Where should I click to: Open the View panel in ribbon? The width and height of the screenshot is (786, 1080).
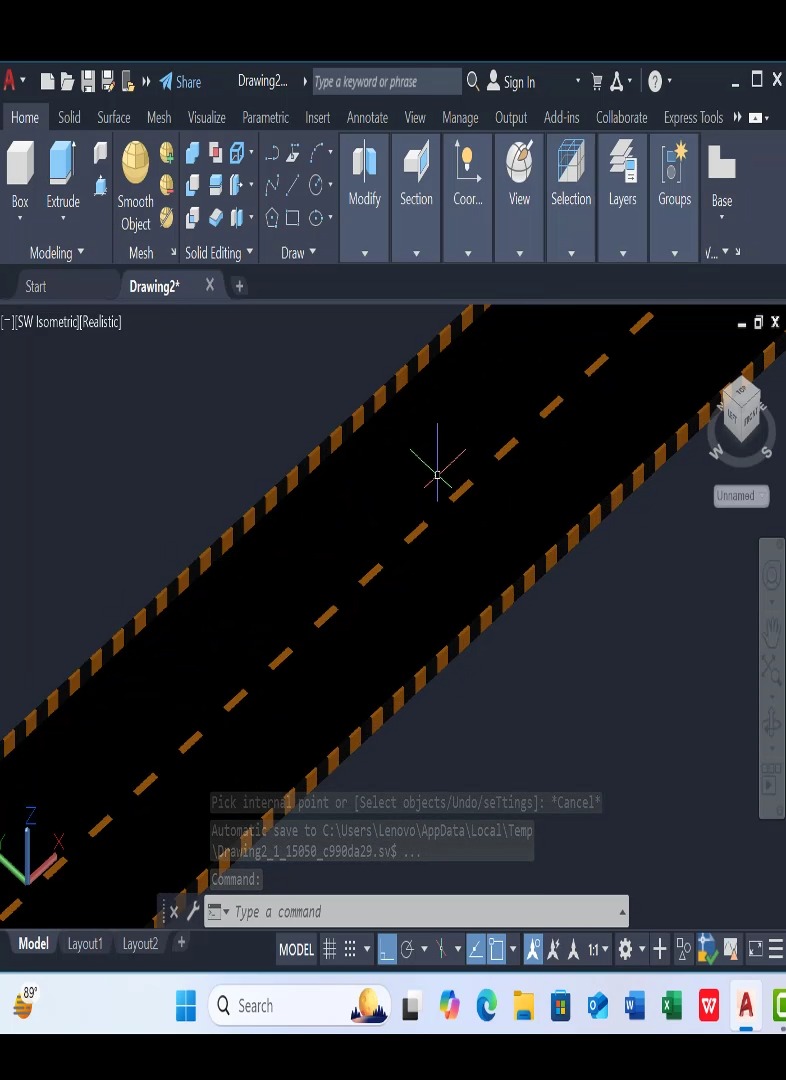tap(519, 198)
